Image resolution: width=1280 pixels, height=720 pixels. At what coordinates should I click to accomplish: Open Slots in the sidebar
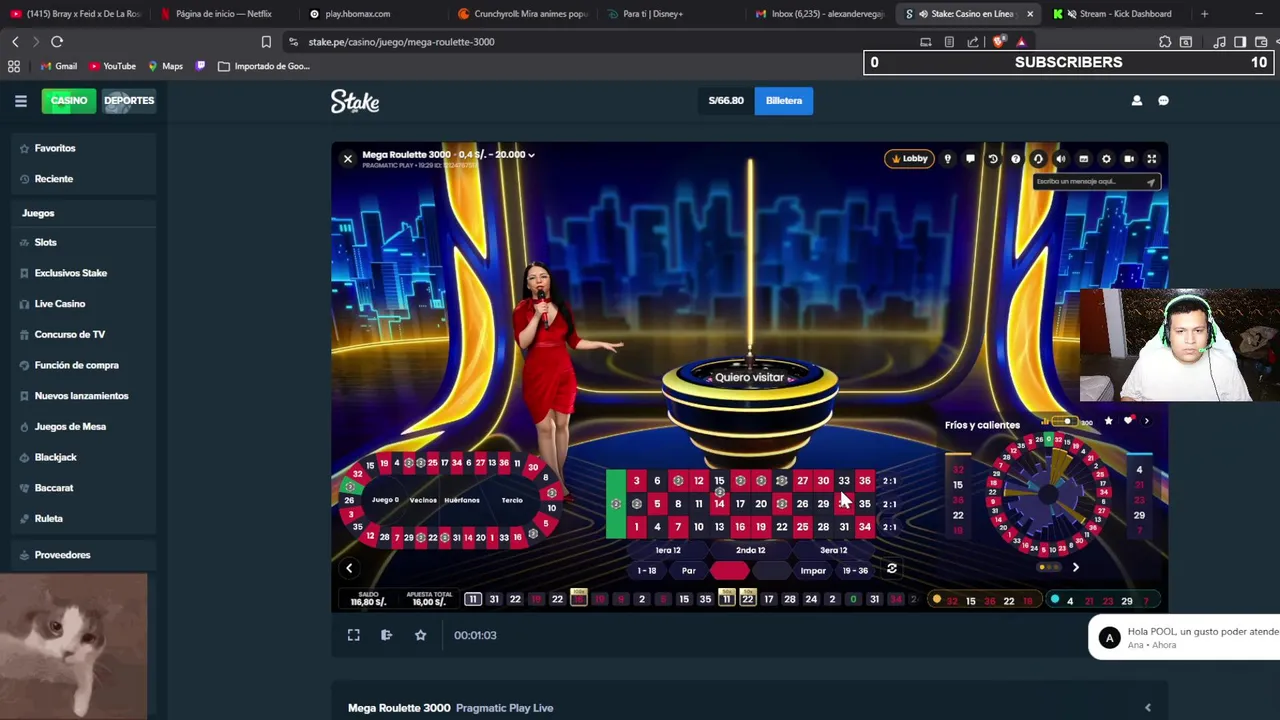pos(82,242)
